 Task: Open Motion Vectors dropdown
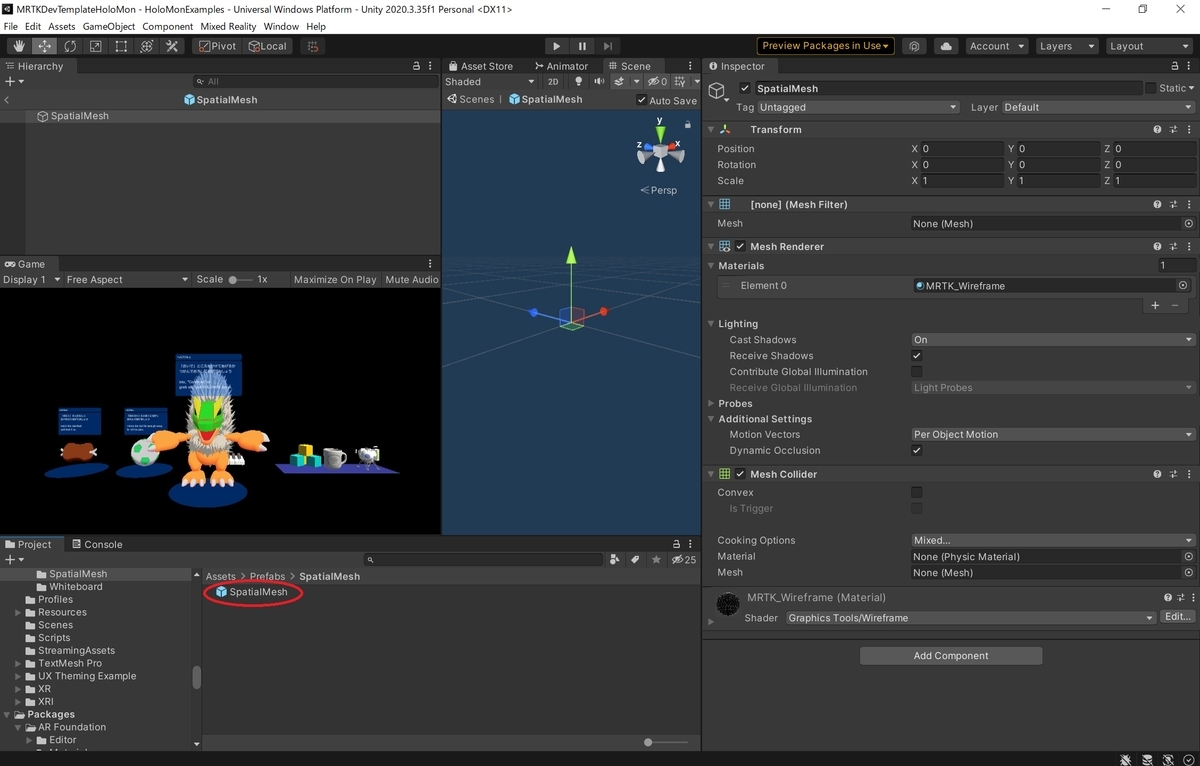[1053, 435]
